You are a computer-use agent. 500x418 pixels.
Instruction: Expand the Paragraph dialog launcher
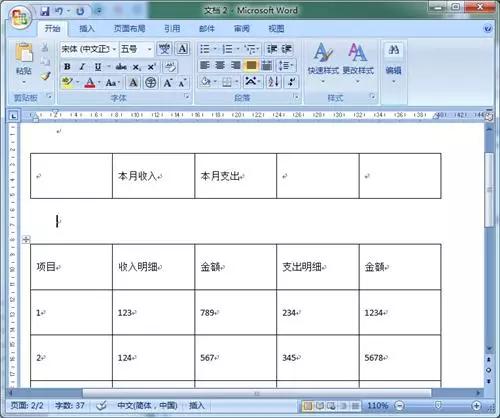[x=296, y=97]
